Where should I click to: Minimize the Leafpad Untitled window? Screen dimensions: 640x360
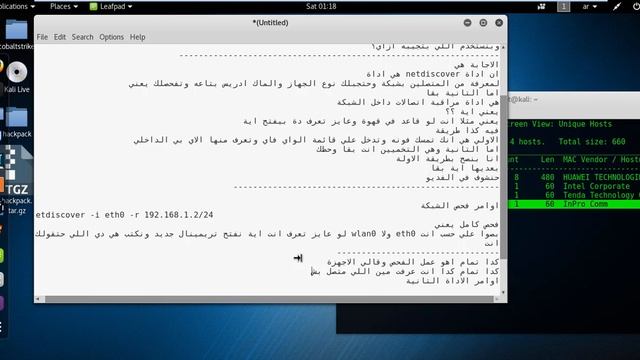[467, 23]
